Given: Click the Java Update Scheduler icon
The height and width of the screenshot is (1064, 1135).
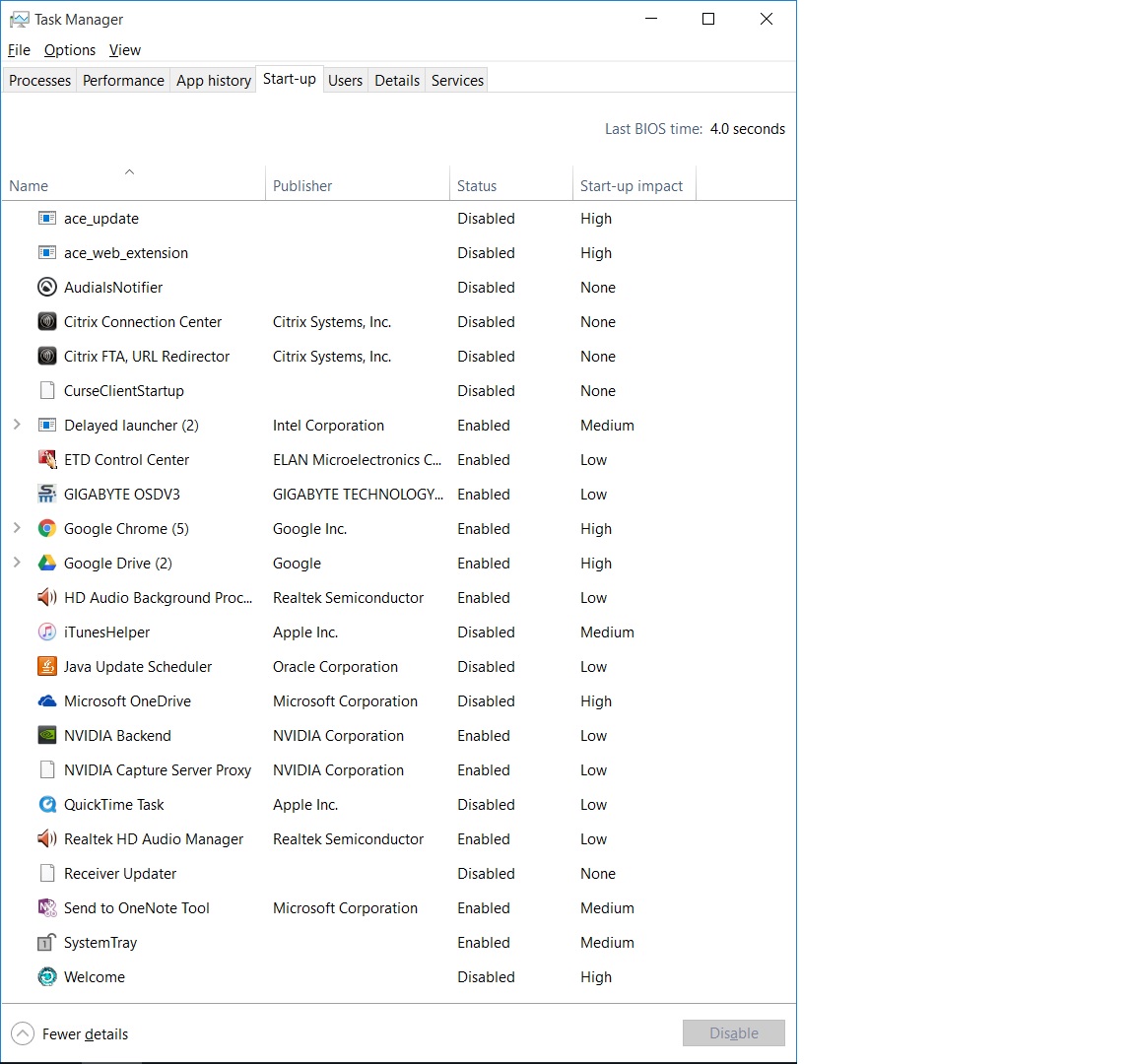Looking at the screenshot, I should pyautogui.click(x=47, y=667).
